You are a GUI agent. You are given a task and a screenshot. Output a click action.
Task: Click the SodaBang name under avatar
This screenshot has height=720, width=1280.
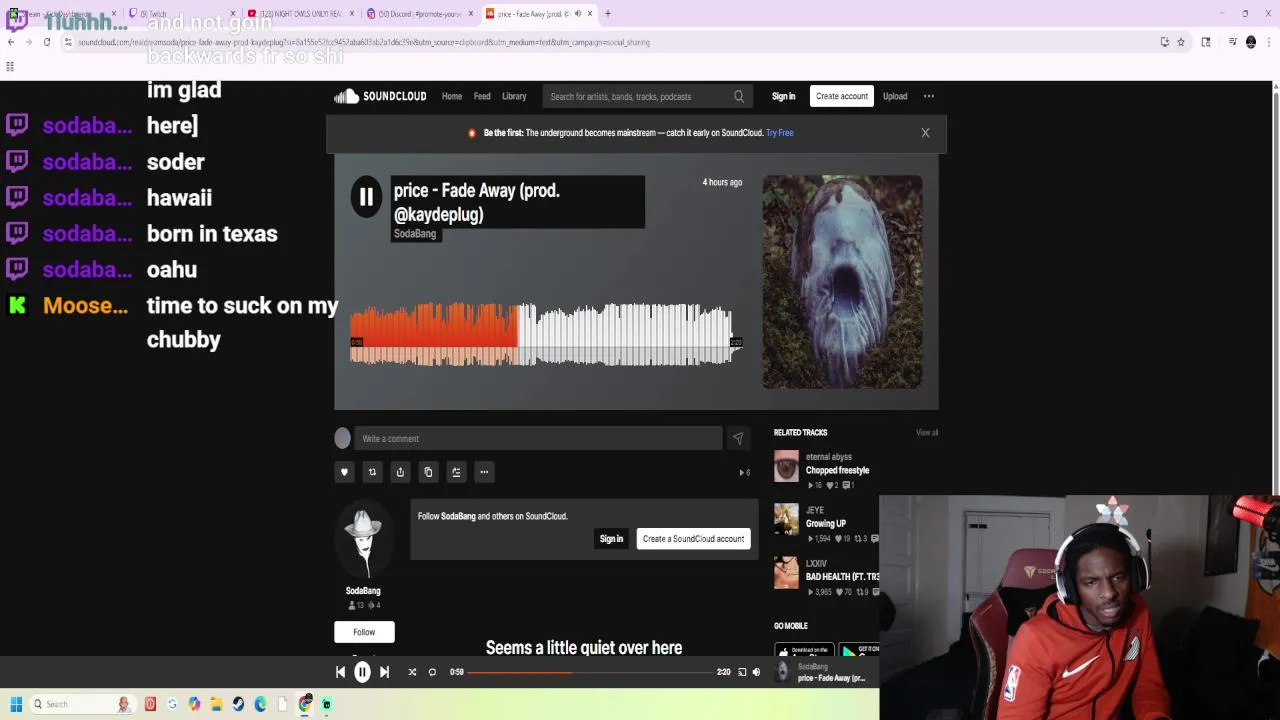coord(363,591)
